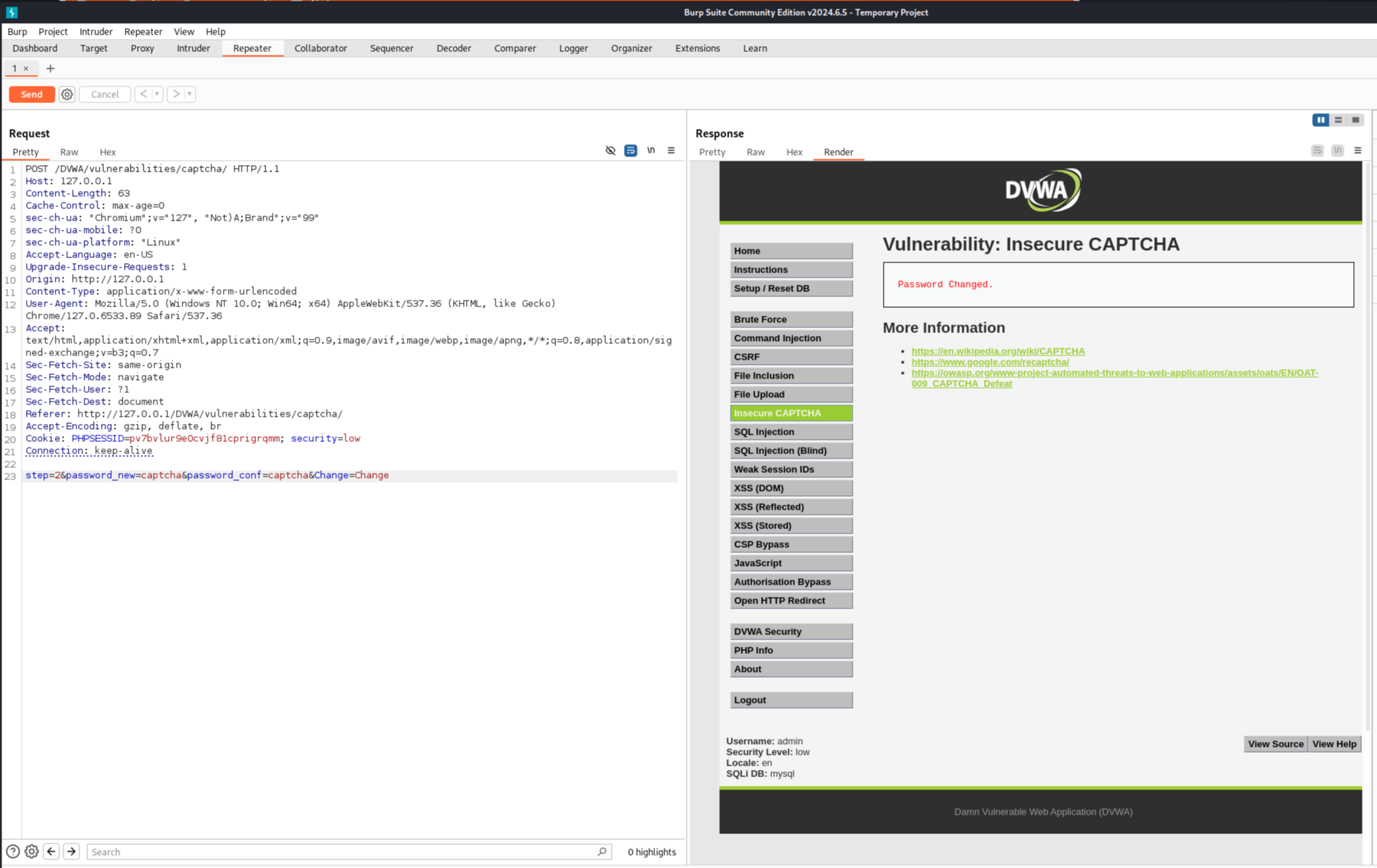Screen dimensions: 1377x868
Task: Open next history dropdown arrow
Action: pos(190,94)
